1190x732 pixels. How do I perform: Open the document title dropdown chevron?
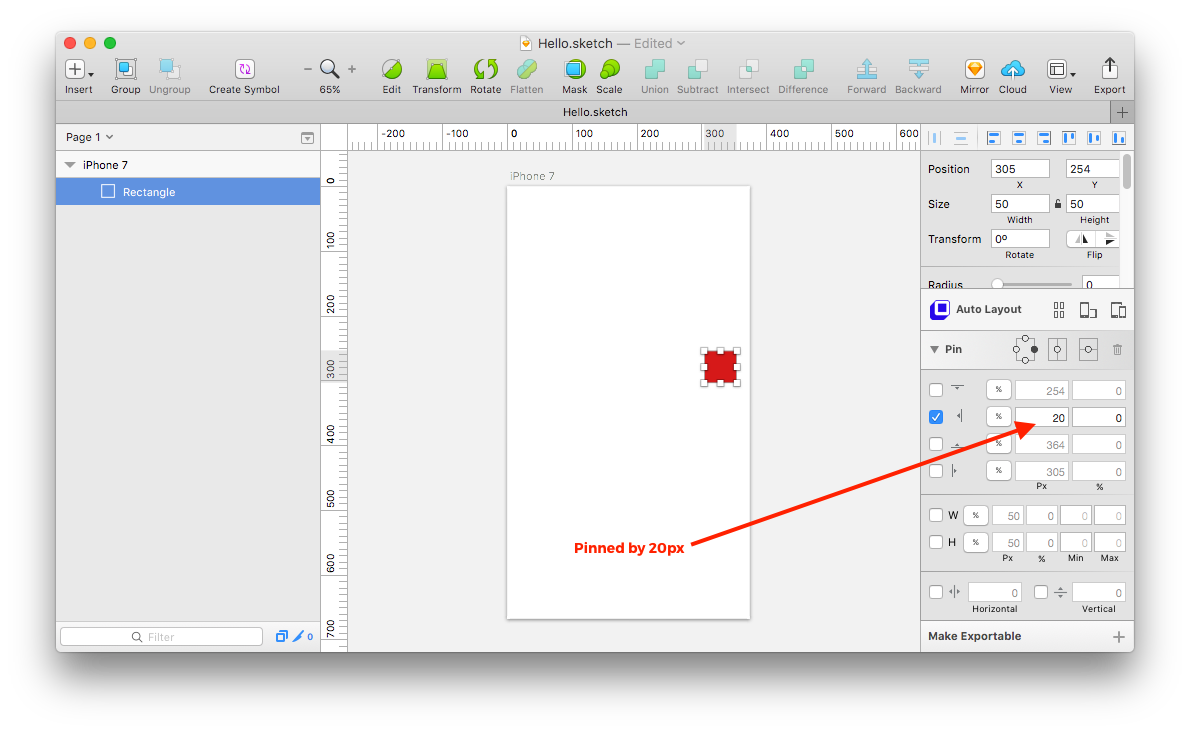pyautogui.click(x=681, y=43)
